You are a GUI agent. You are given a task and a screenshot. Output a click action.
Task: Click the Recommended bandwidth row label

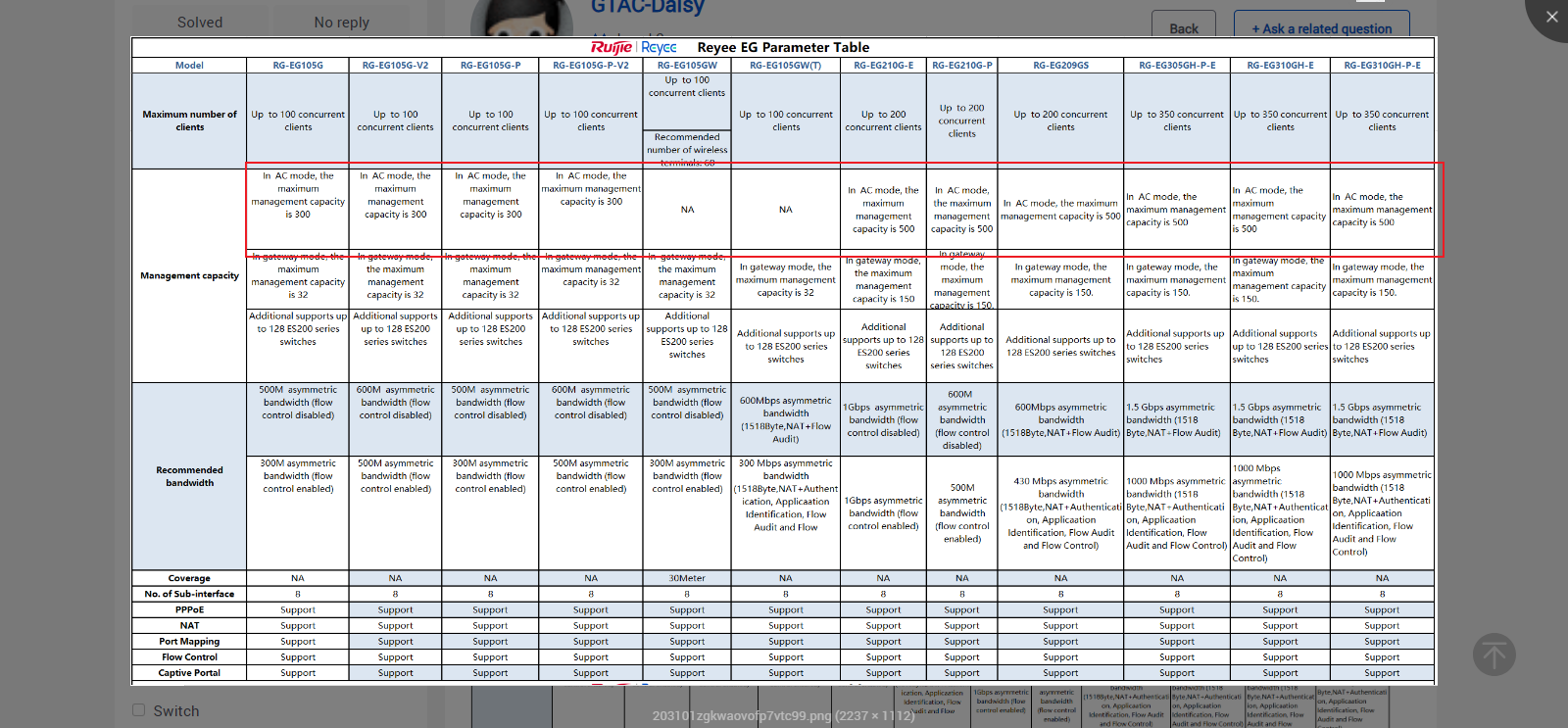(189, 476)
